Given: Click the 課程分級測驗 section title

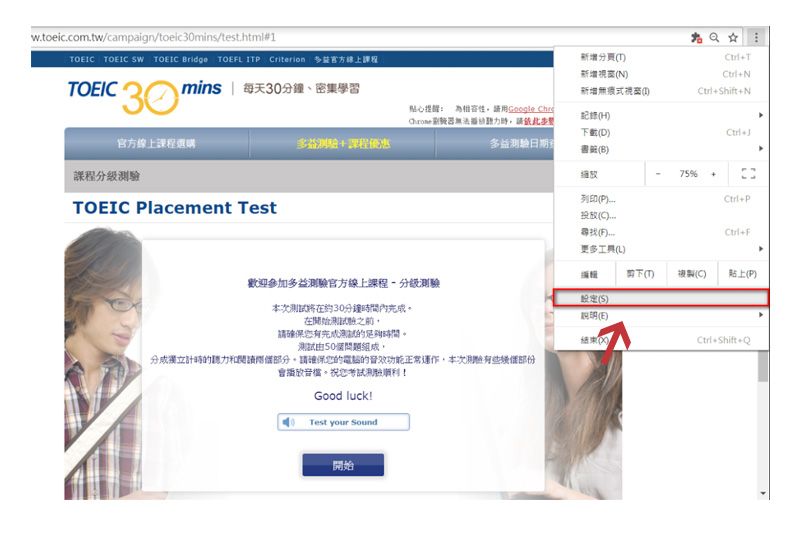Looking at the screenshot, I should 107,176.
